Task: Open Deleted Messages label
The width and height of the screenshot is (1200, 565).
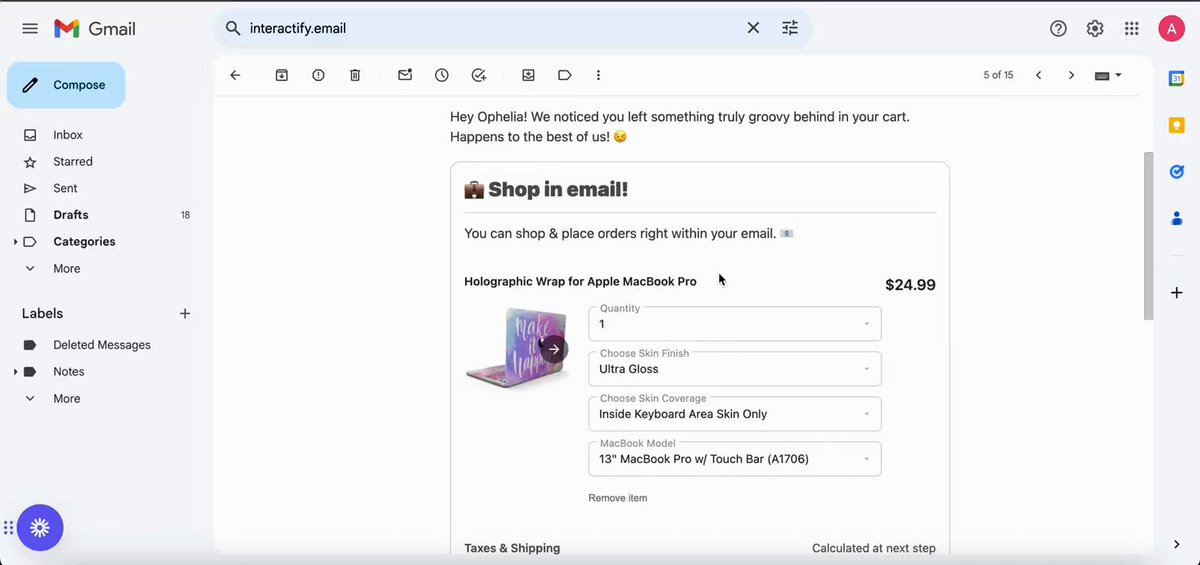Action: pyautogui.click(x=102, y=345)
